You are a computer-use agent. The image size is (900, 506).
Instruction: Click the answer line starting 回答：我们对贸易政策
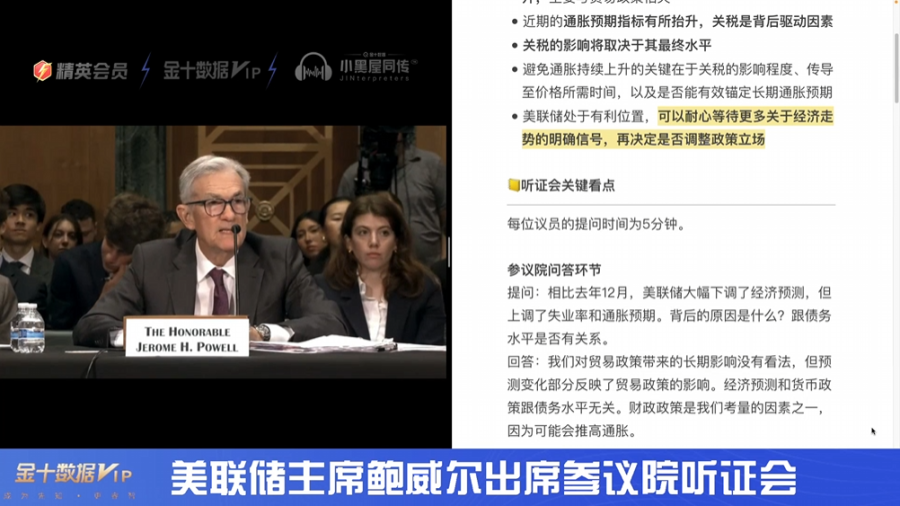click(669, 361)
